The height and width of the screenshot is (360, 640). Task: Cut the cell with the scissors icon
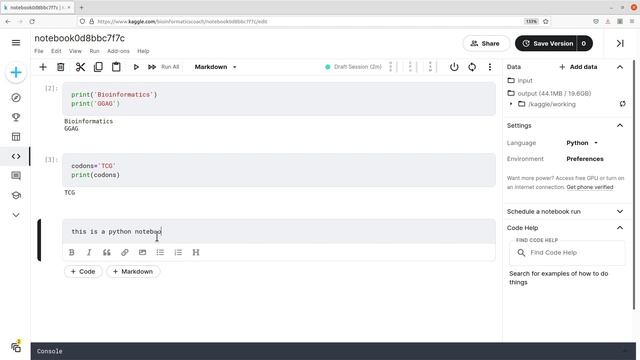[x=80, y=67]
